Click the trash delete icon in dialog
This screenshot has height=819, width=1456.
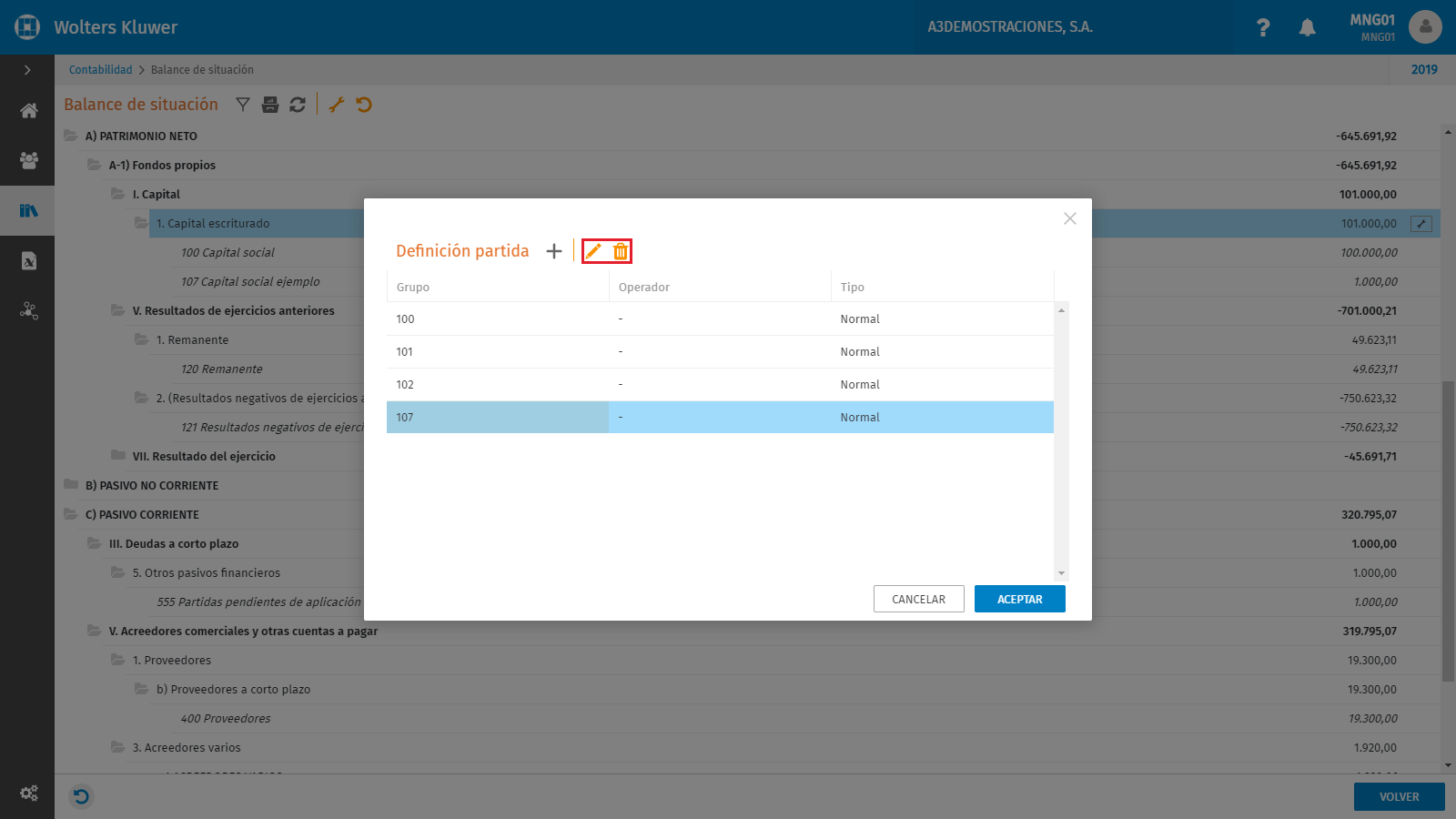pos(621,251)
